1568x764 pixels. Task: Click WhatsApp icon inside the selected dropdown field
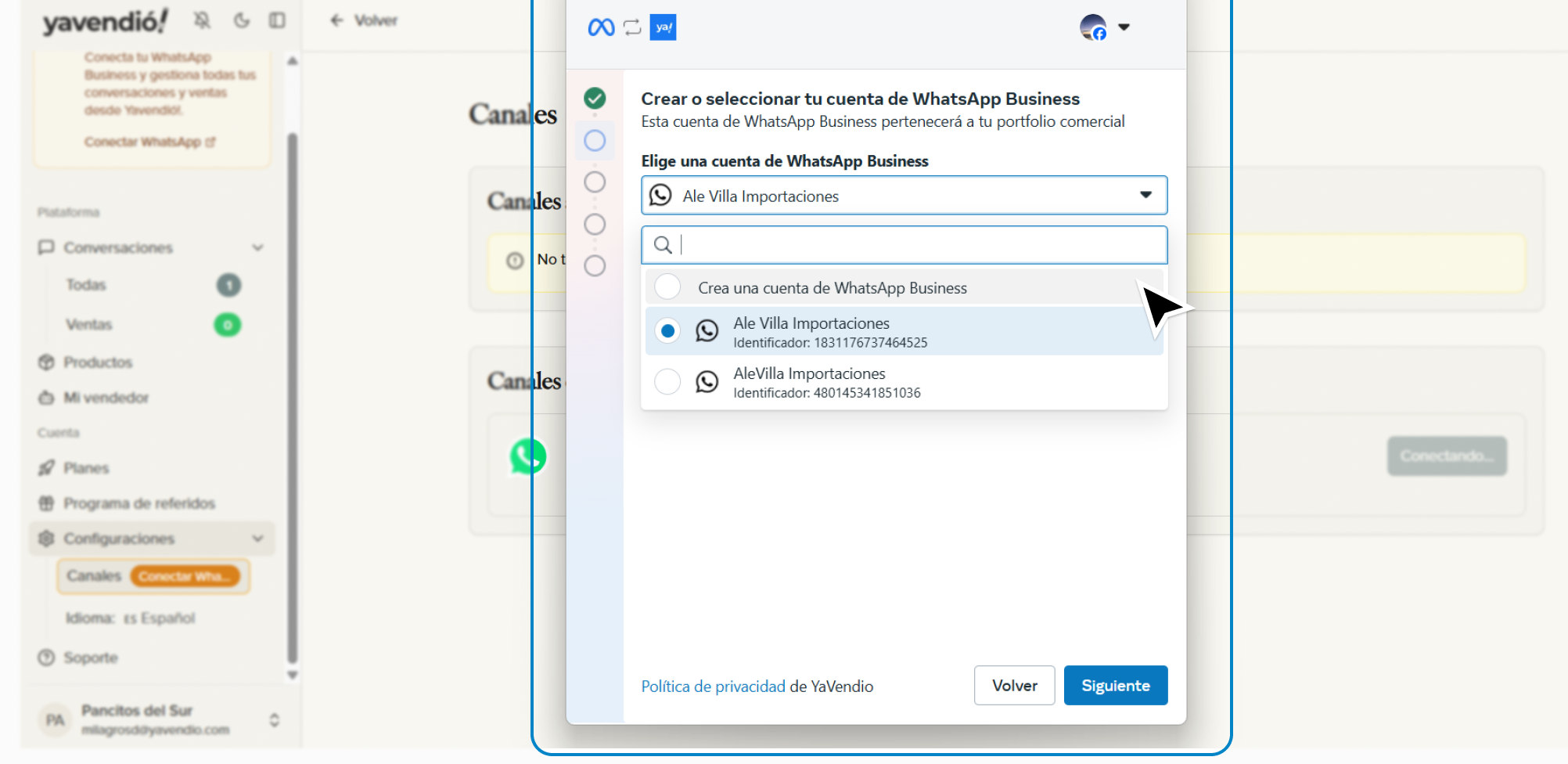660,195
